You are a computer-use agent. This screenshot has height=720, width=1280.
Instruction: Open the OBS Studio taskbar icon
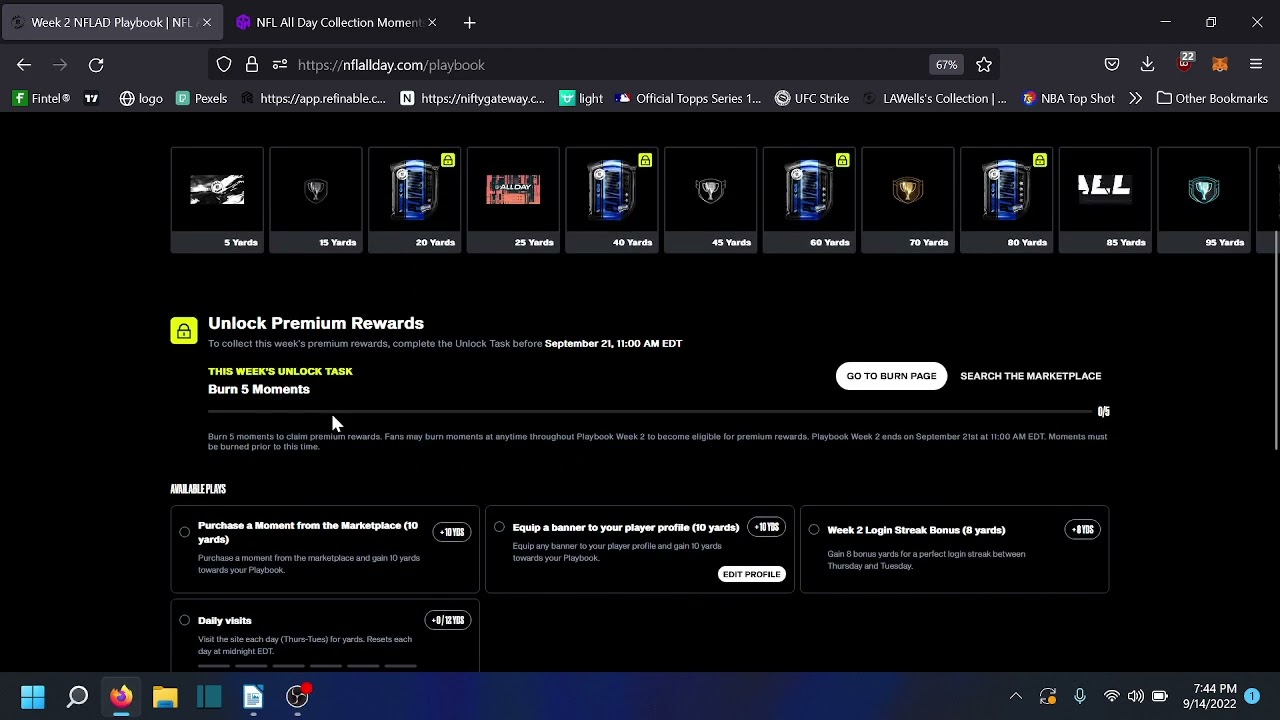(x=297, y=697)
